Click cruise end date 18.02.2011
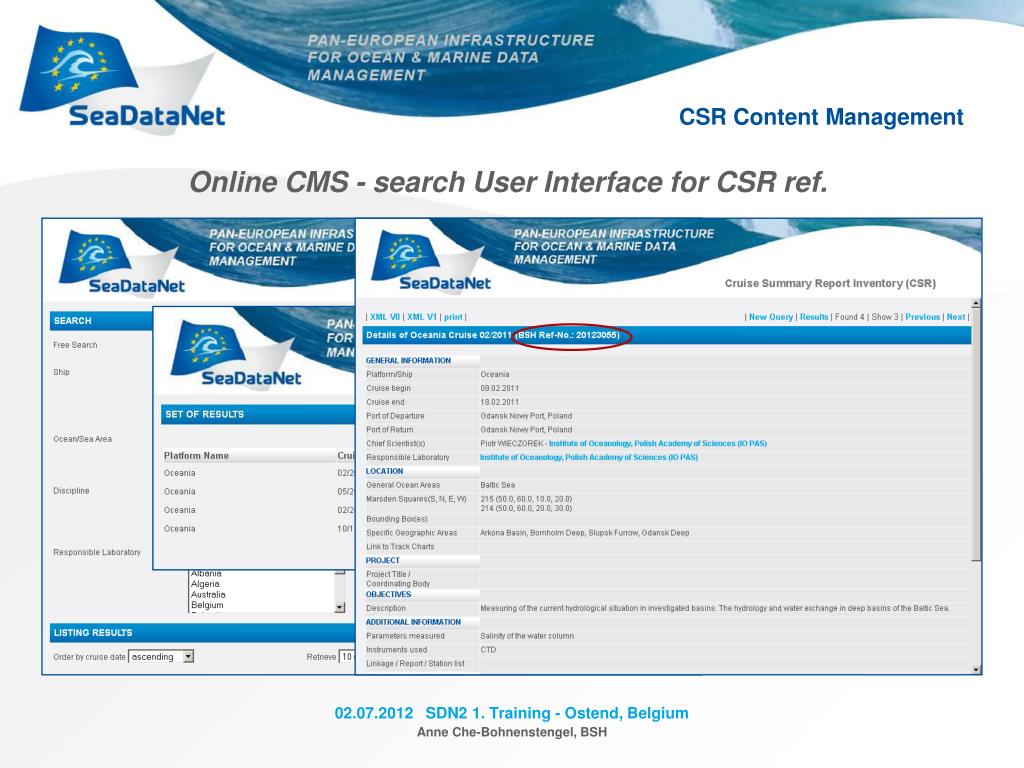Viewport: 1024px width, 768px height. [x=500, y=402]
